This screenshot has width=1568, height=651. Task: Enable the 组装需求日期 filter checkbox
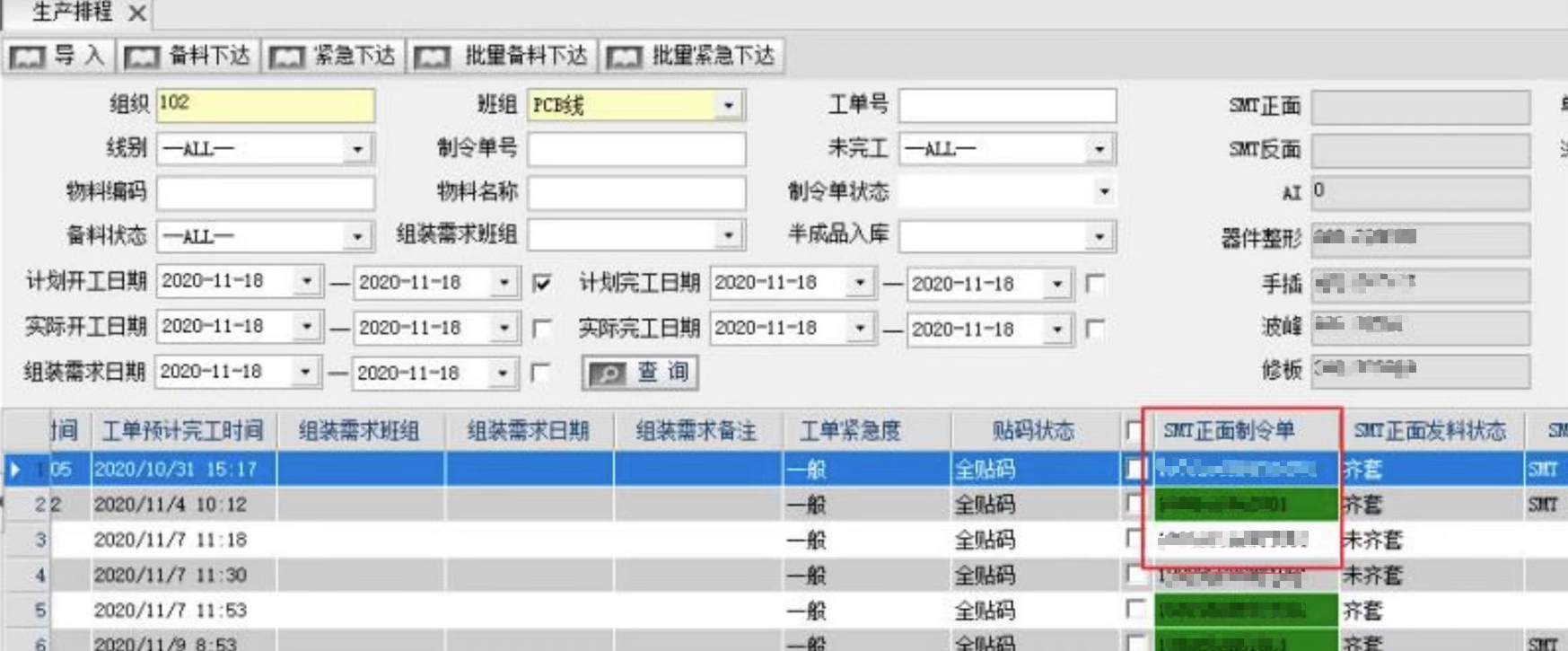[x=540, y=373]
